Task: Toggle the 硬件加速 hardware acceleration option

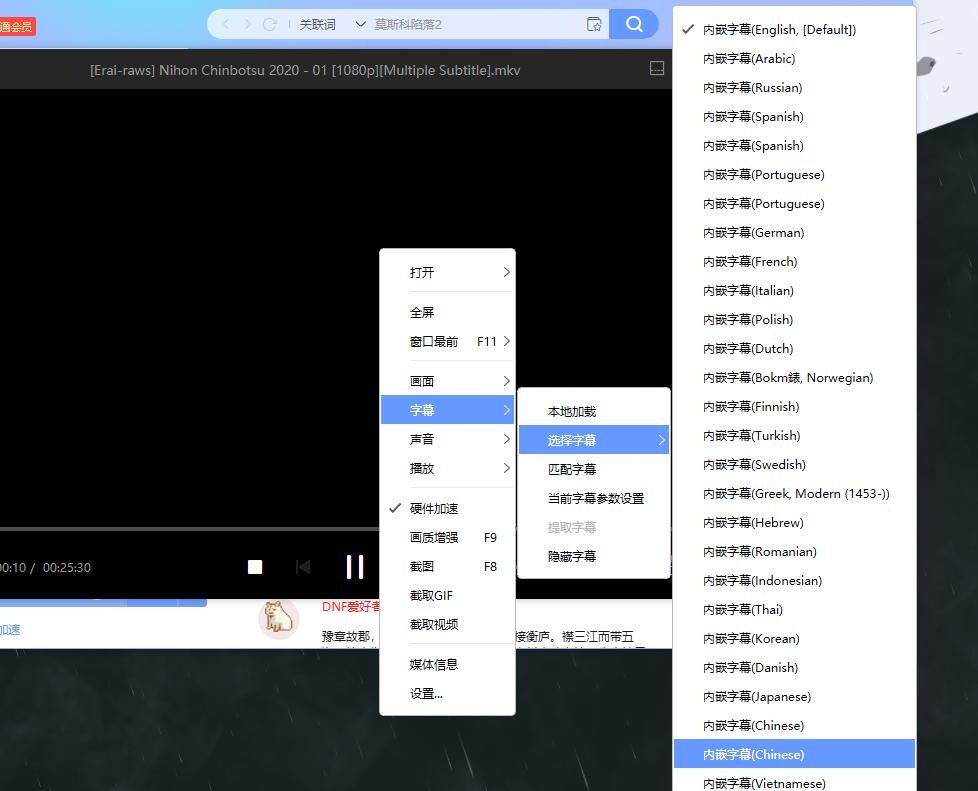Action: [x=434, y=508]
